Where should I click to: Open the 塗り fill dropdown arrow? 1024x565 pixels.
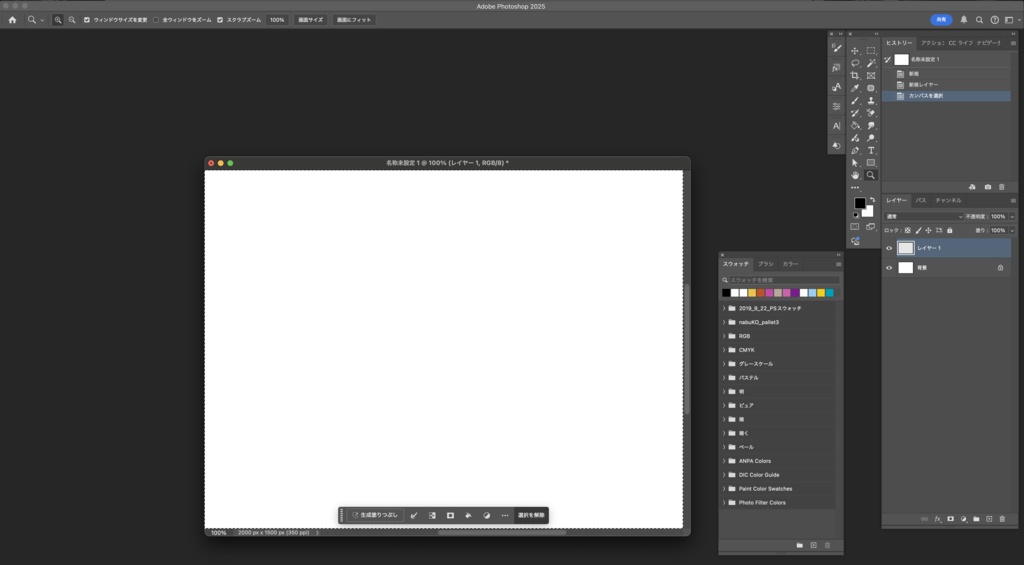tap(1012, 231)
